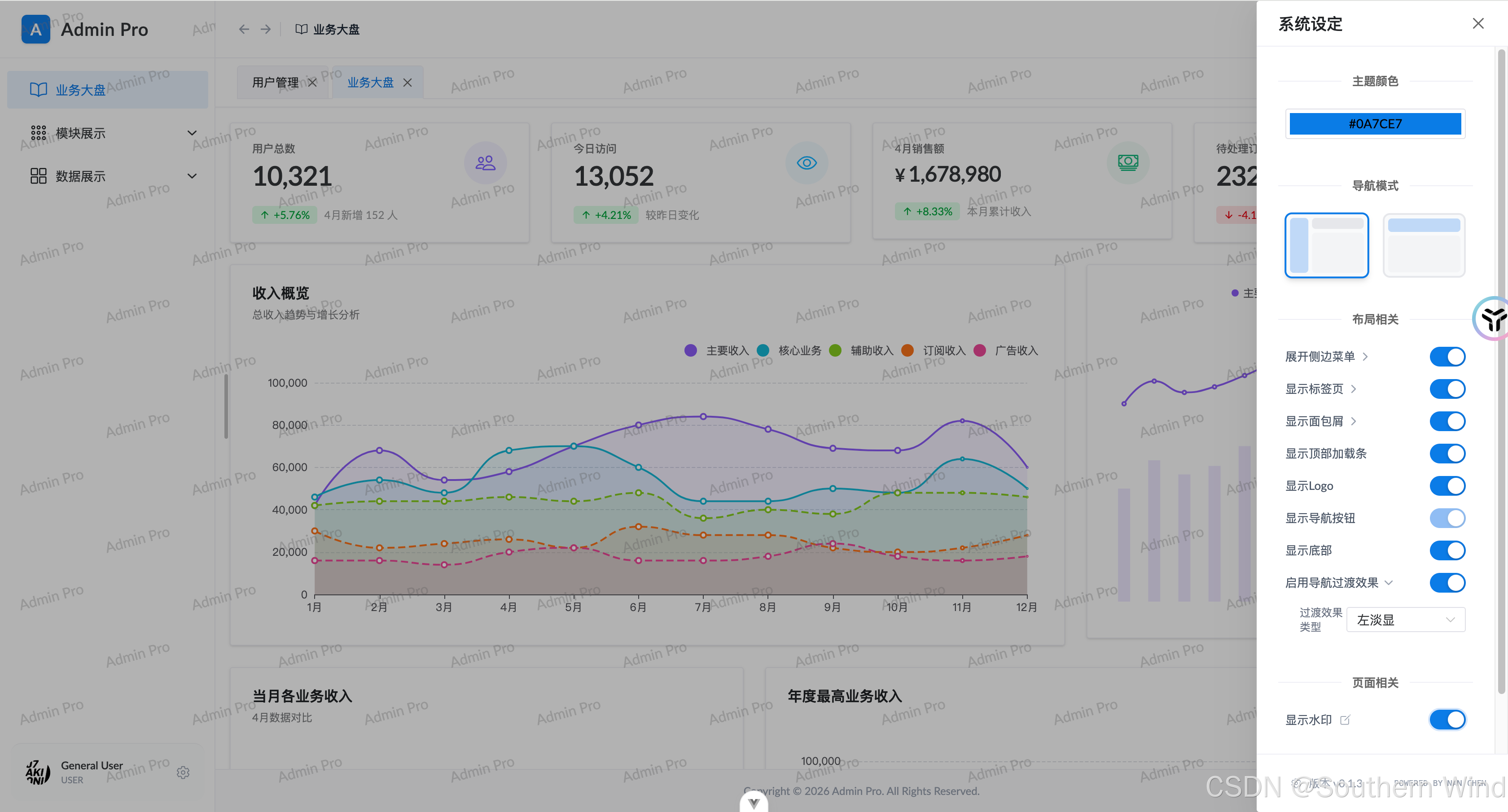Click the edit icon beside 显示水印
This screenshot has width=1508, height=812.
1345,720
